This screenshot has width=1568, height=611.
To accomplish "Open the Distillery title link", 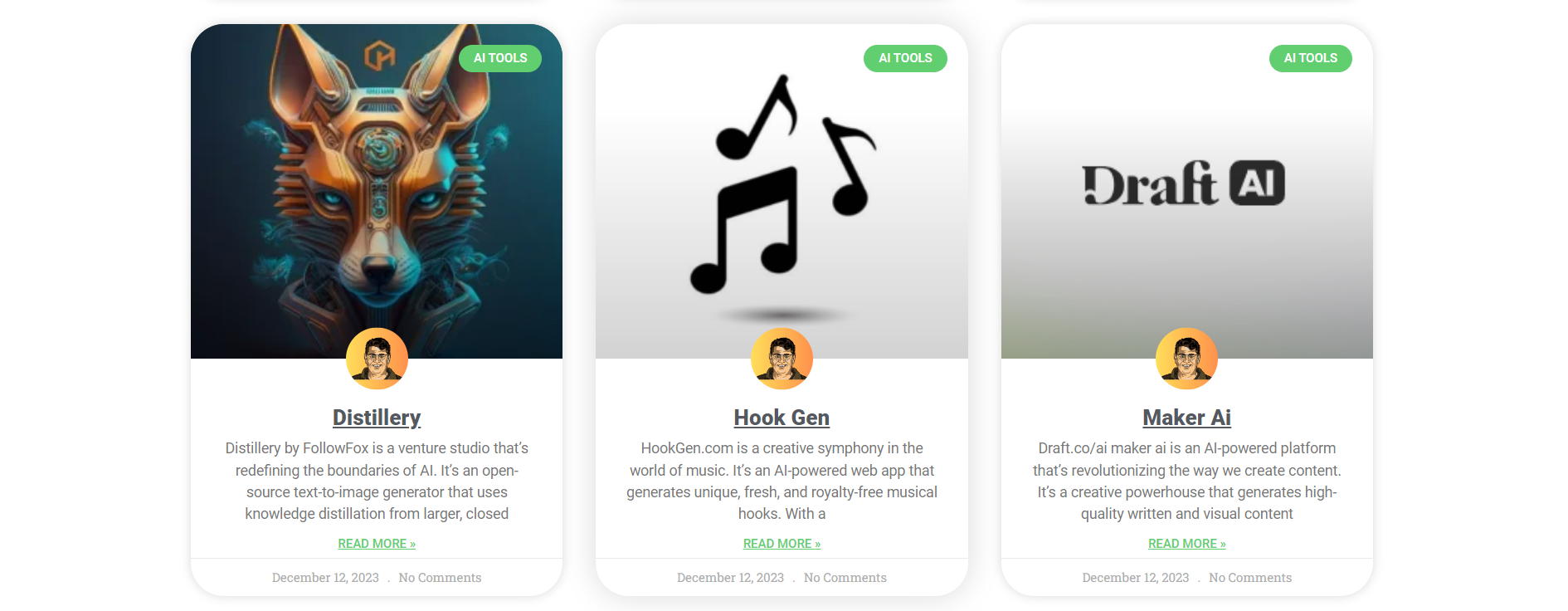I will click(x=377, y=418).
